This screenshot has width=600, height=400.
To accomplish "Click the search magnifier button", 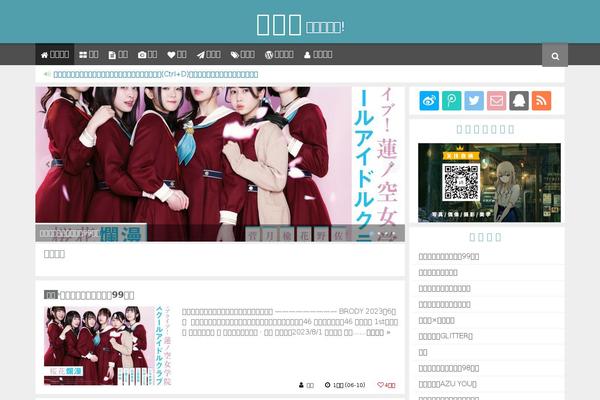I will (x=555, y=56).
